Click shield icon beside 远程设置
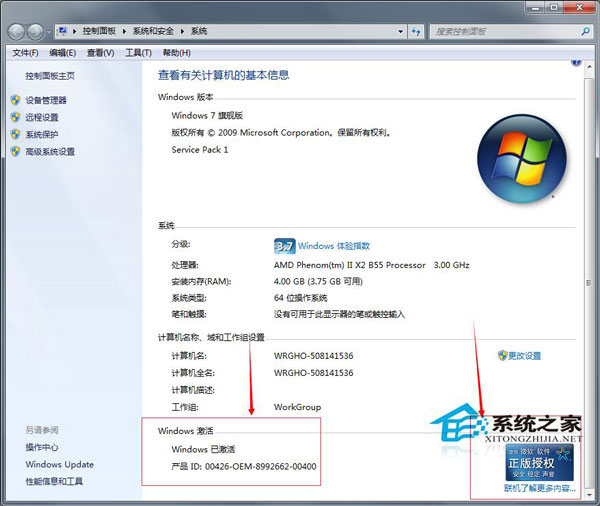This screenshot has width=600, height=506. 15,117
